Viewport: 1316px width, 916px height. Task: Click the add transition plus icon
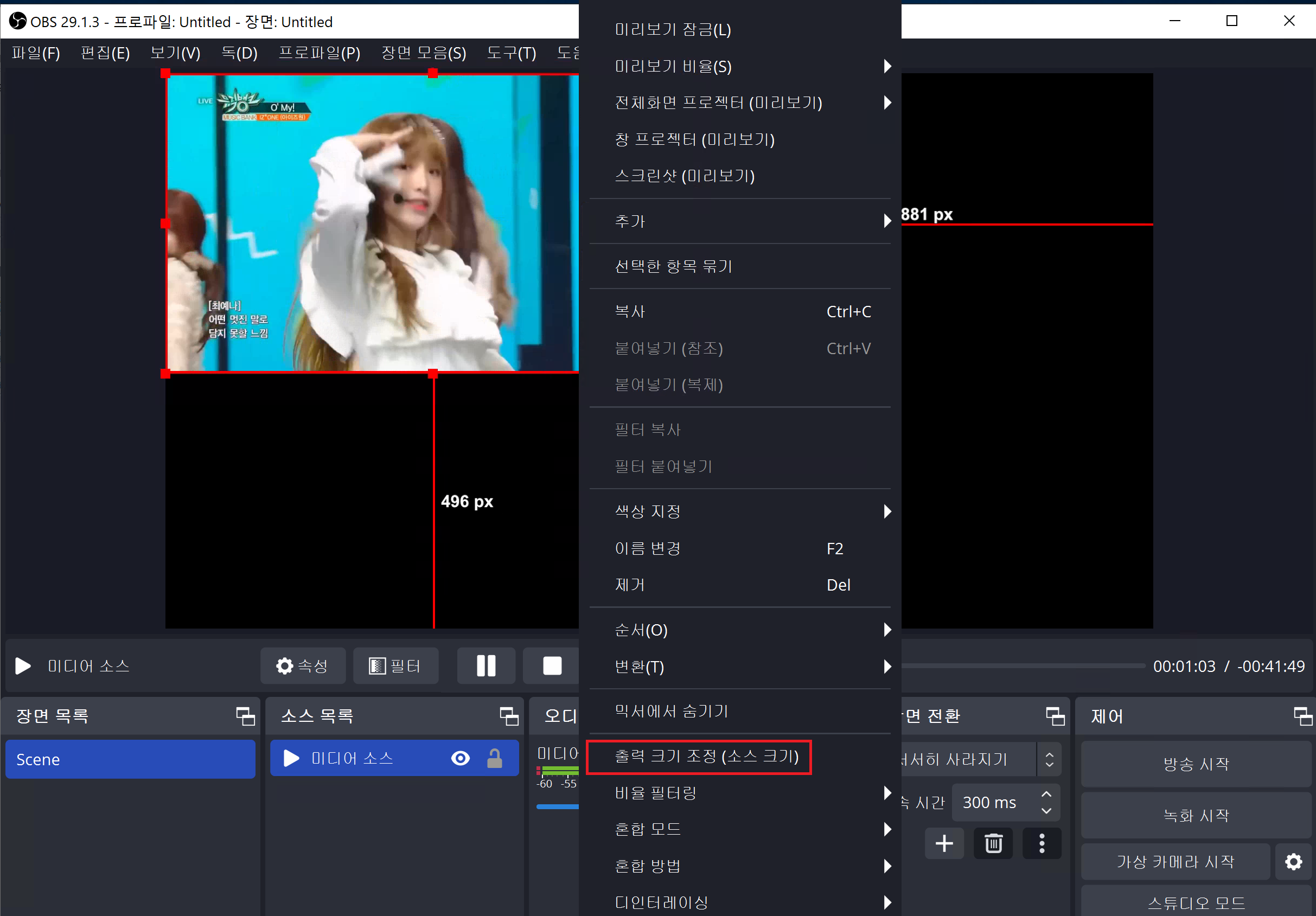(944, 843)
